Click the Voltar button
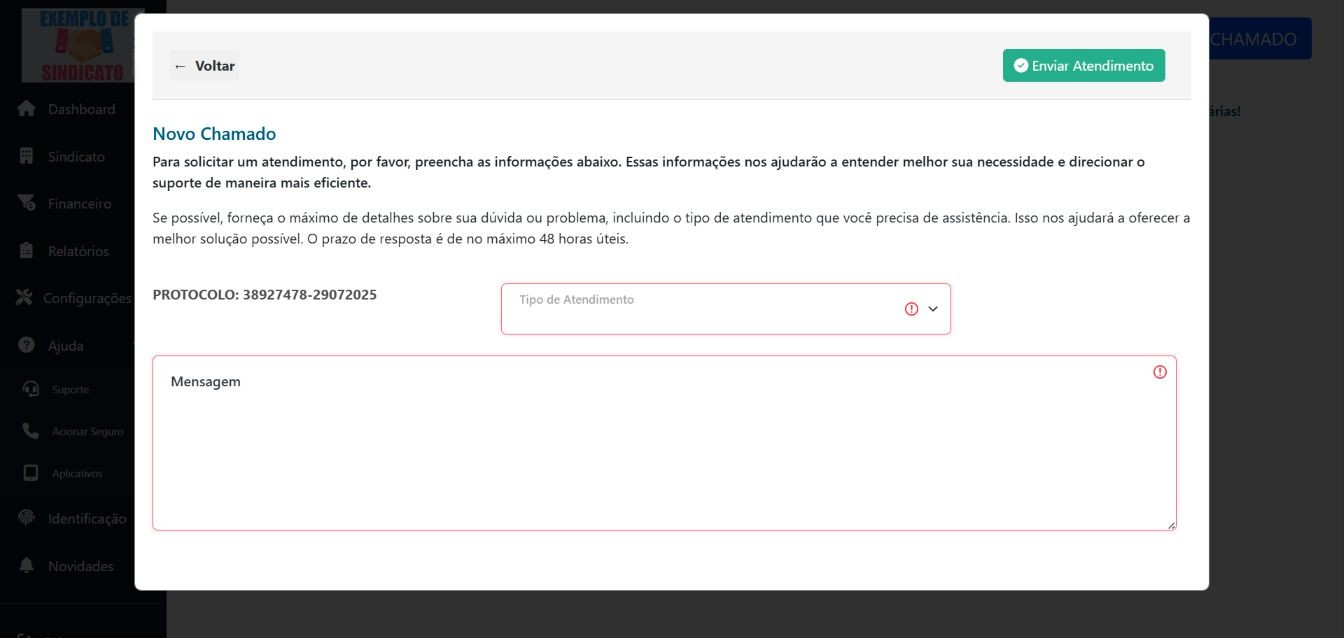1344x638 pixels. click(x=204, y=65)
